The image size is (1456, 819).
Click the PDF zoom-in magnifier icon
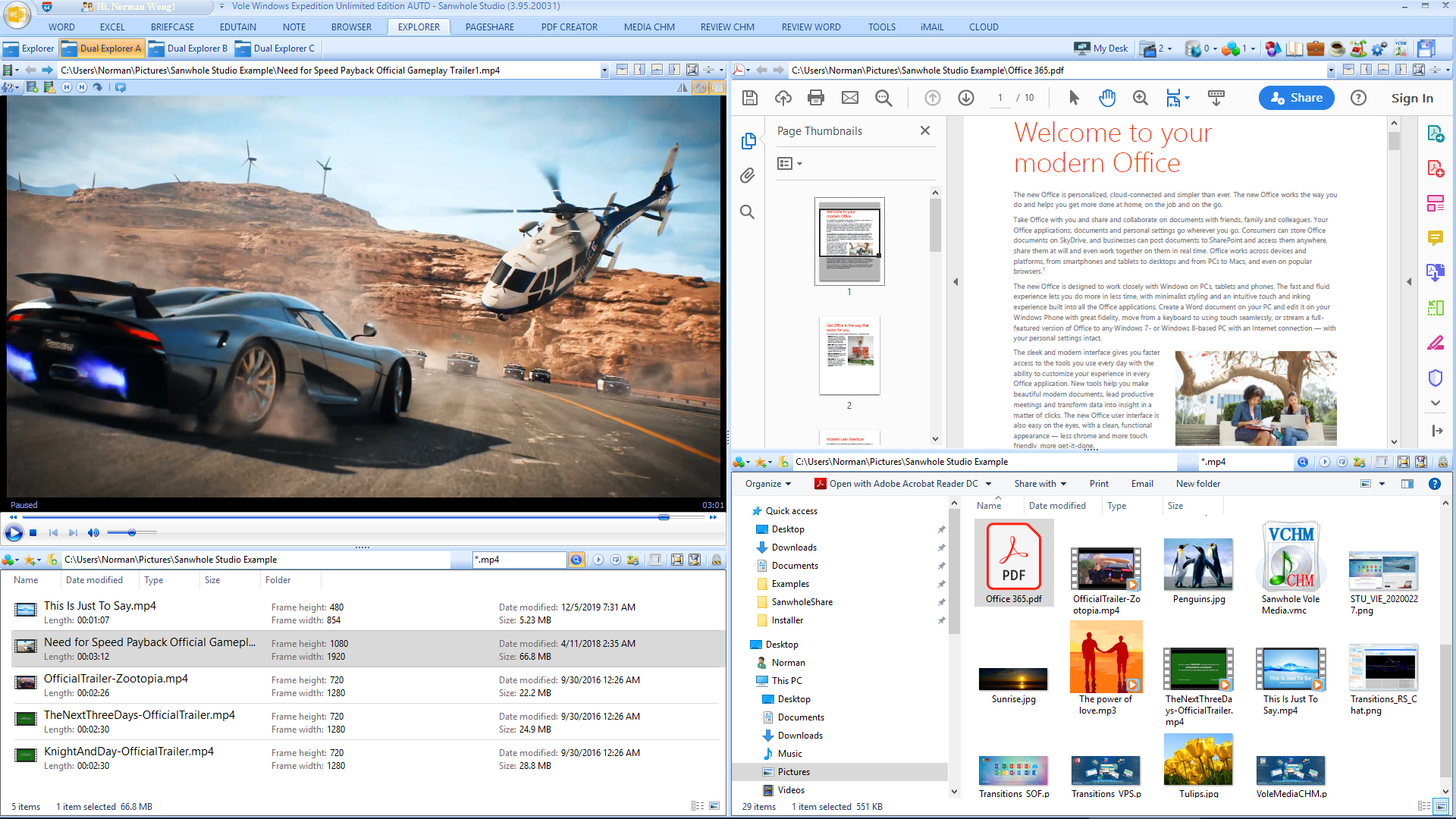1140,98
